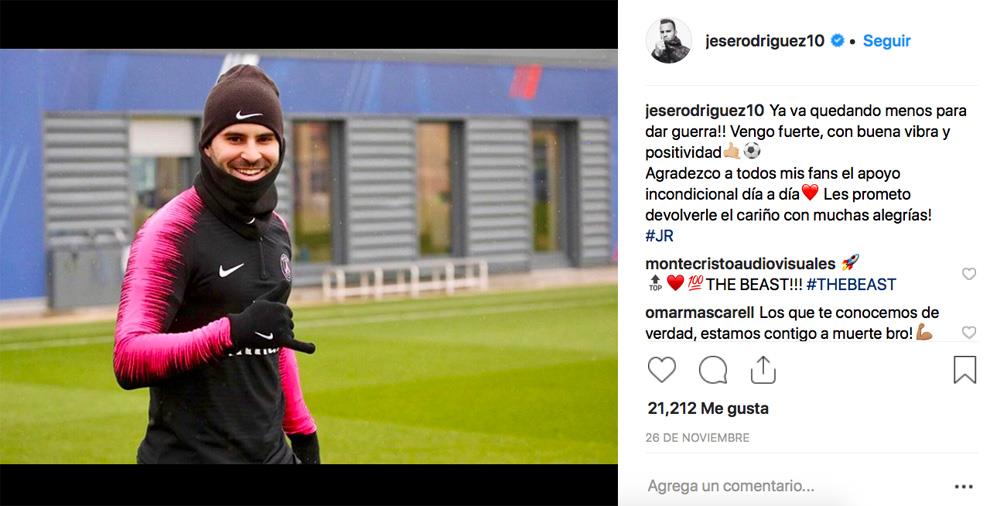Screen dimensions: 1000x506
Task: Open jeserodriguez10 username in the caption
Action: (704, 111)
